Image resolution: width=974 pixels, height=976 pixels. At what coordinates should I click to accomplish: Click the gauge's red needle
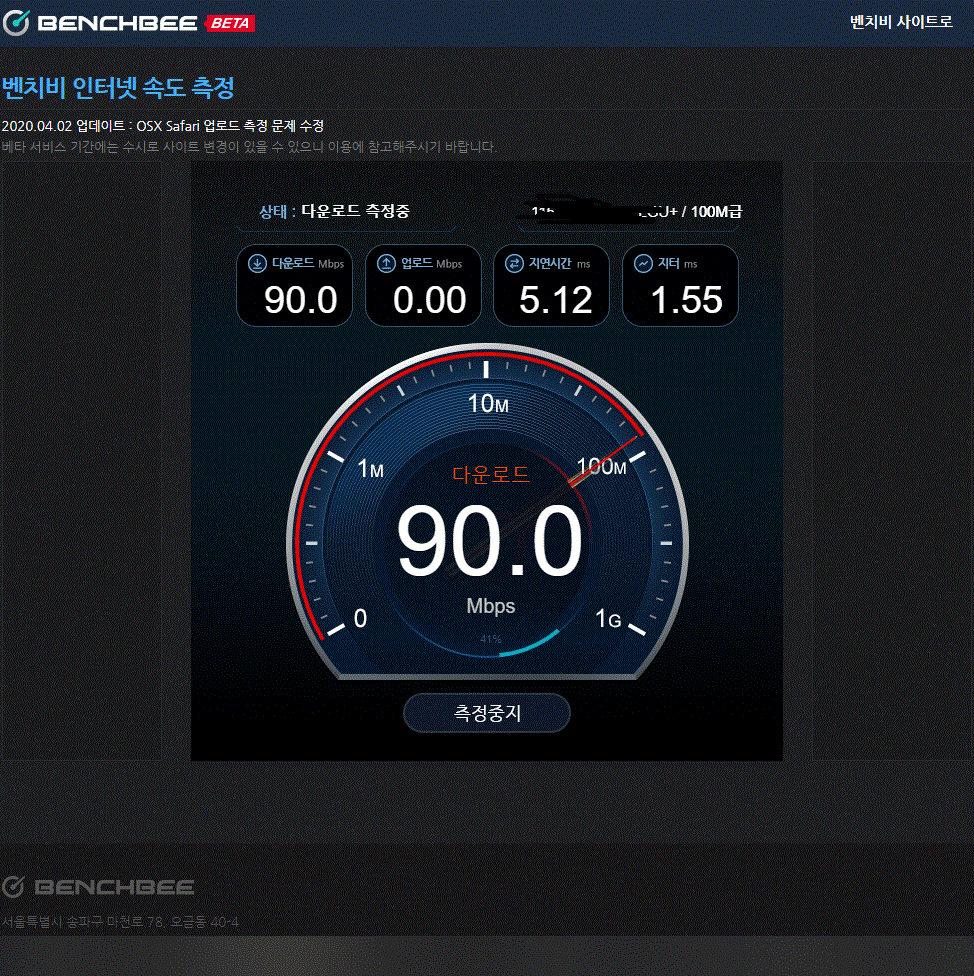click(x=603, y=459)
